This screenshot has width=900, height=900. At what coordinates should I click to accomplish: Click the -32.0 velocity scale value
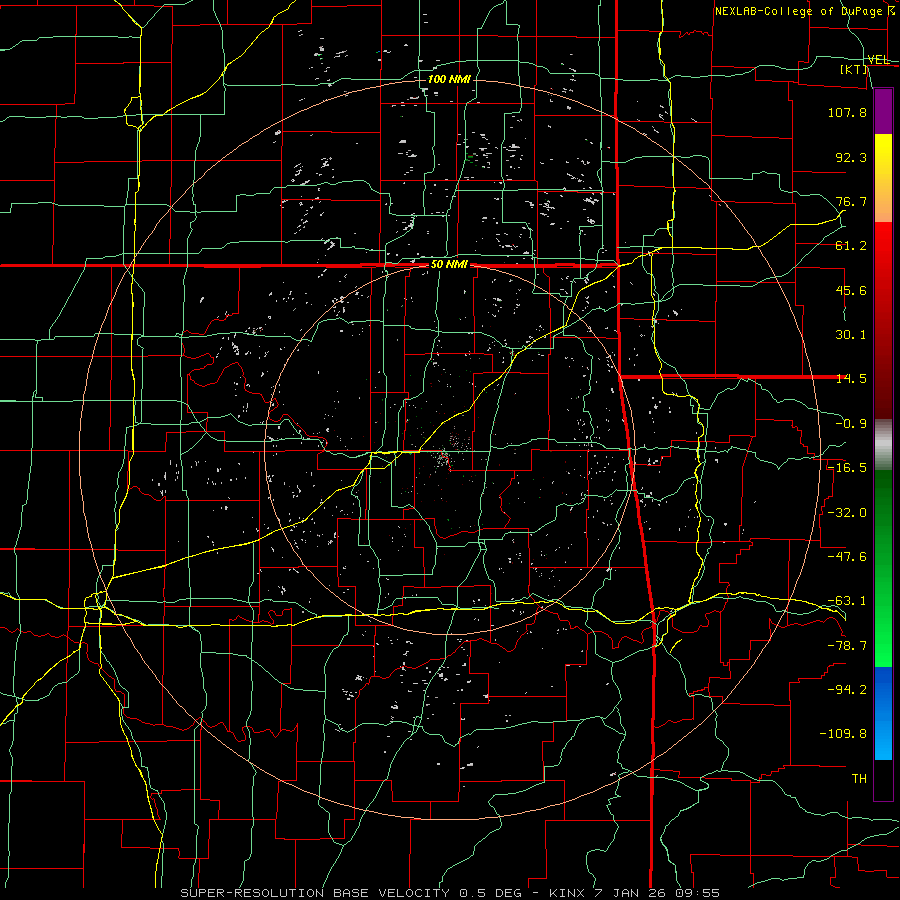click(847, 512)
